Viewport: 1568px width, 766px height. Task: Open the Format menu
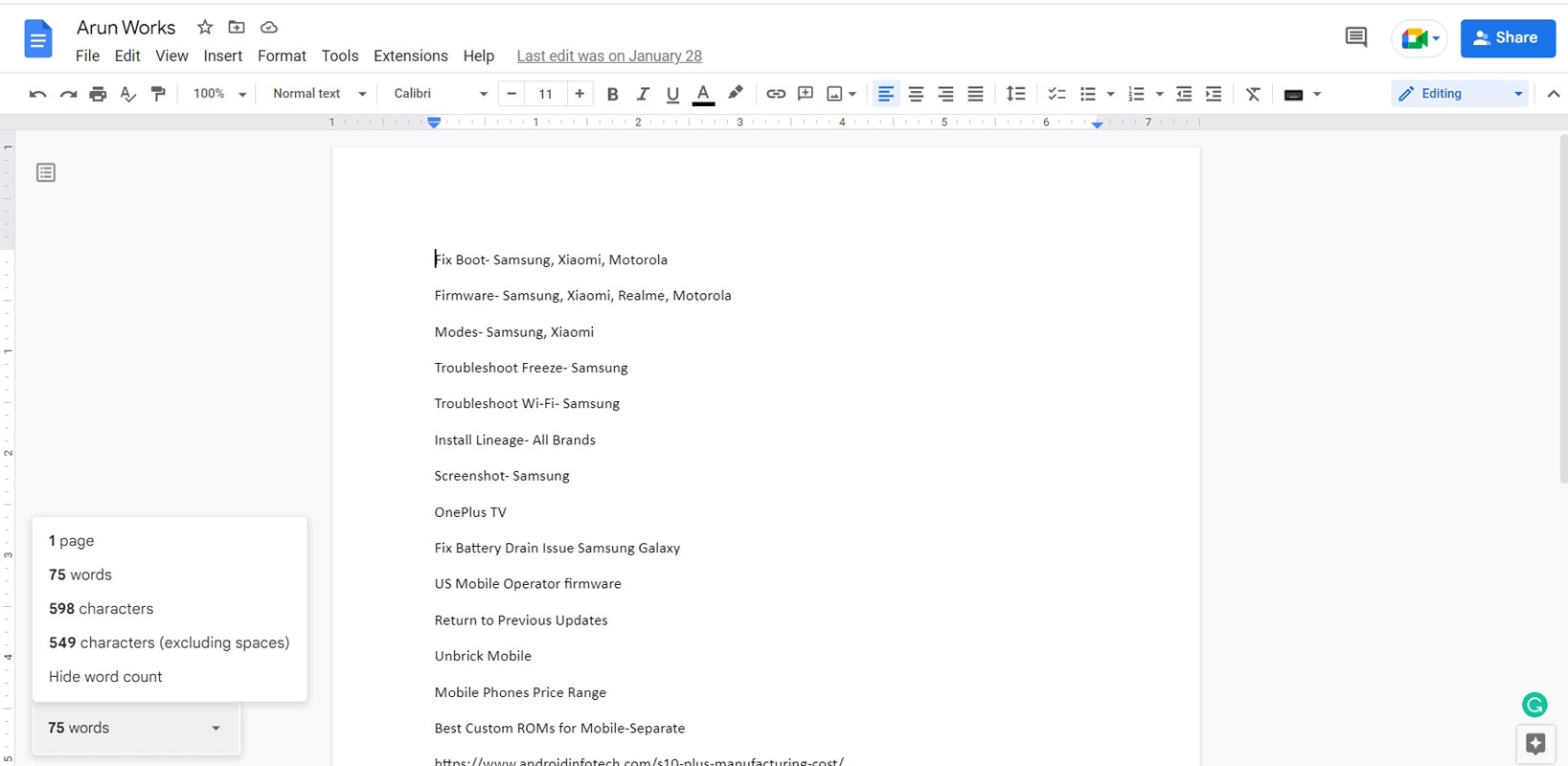click(x=282, y=56)
